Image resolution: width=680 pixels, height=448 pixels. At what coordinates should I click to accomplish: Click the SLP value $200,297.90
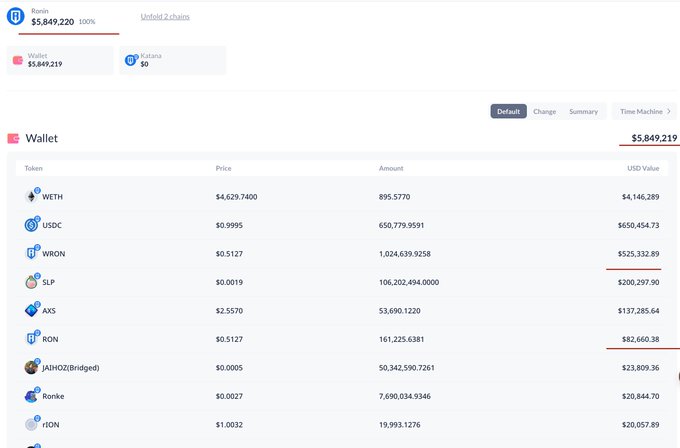(639, 282)
